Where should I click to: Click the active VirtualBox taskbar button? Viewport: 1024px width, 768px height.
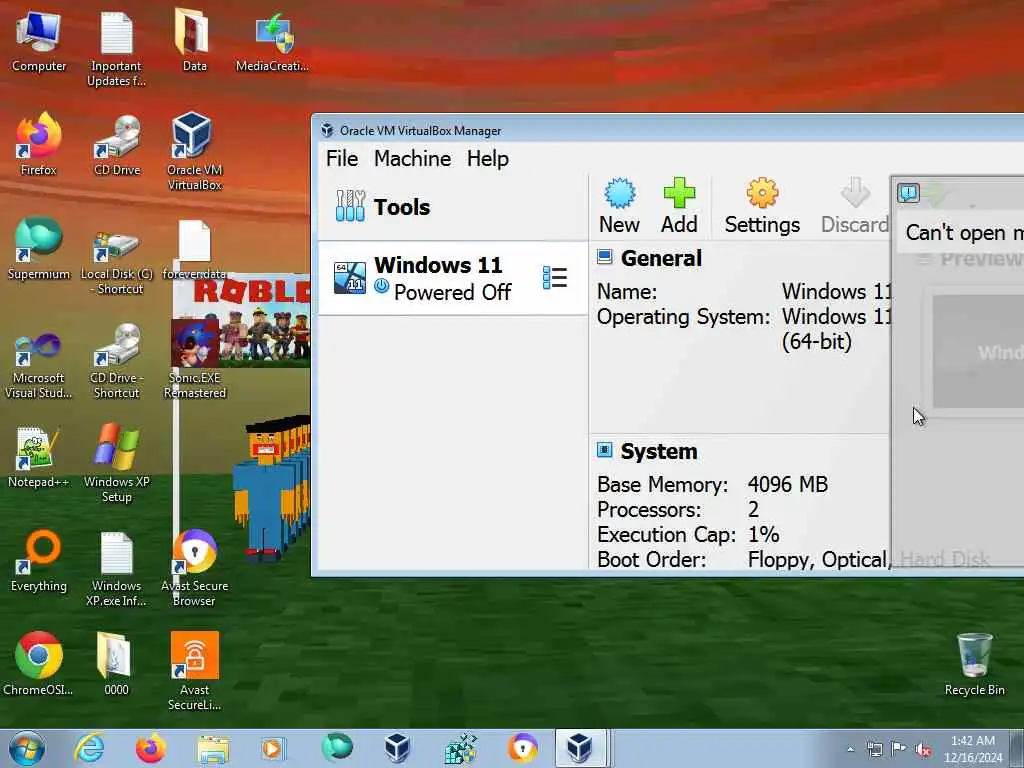point(580,748)
